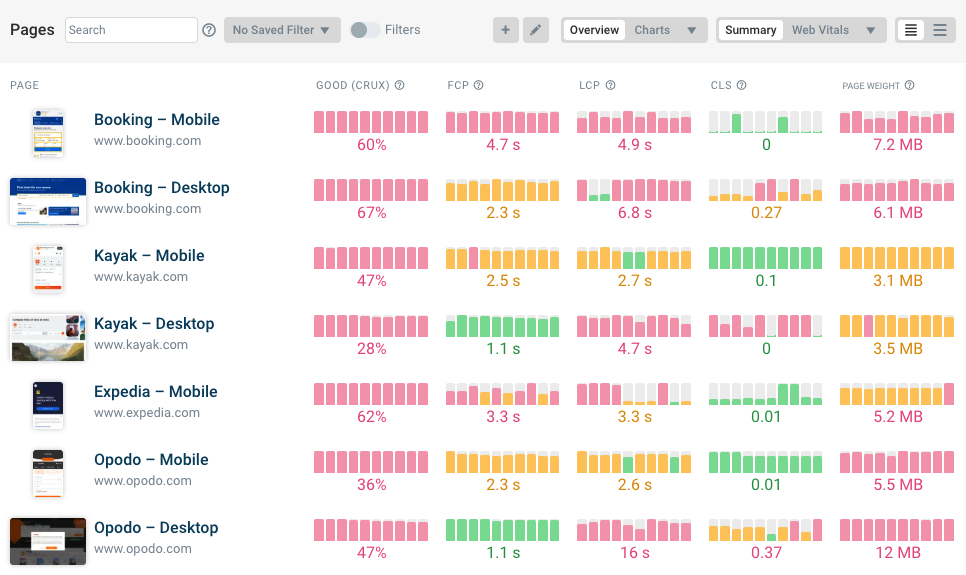This screenshot has width=966, height=575.
Task: Switch to the Overview tab
Action: (594, 30)
